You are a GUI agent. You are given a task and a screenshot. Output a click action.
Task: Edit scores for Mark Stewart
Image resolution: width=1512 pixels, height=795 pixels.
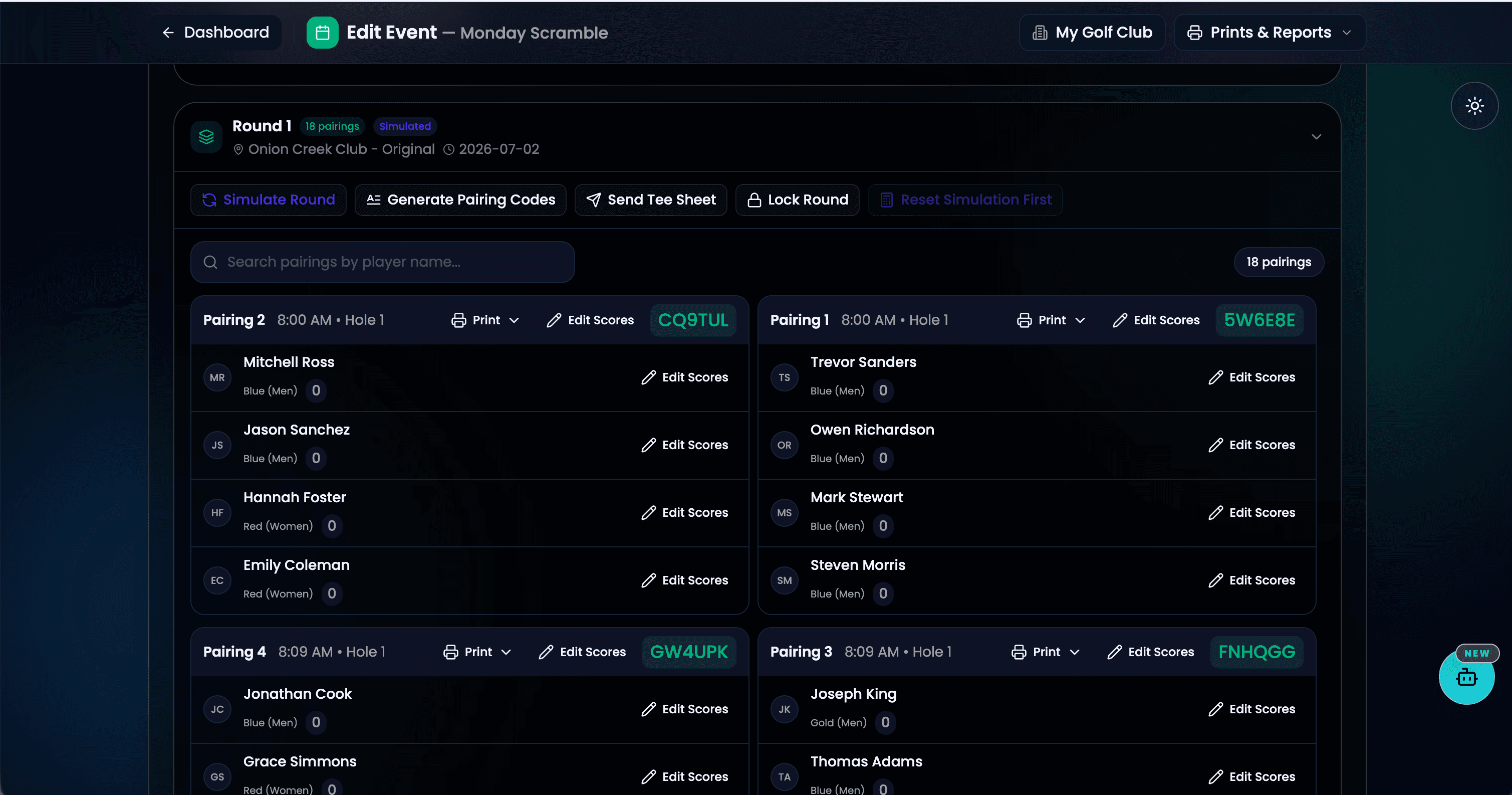click(x=1251, y=513)
